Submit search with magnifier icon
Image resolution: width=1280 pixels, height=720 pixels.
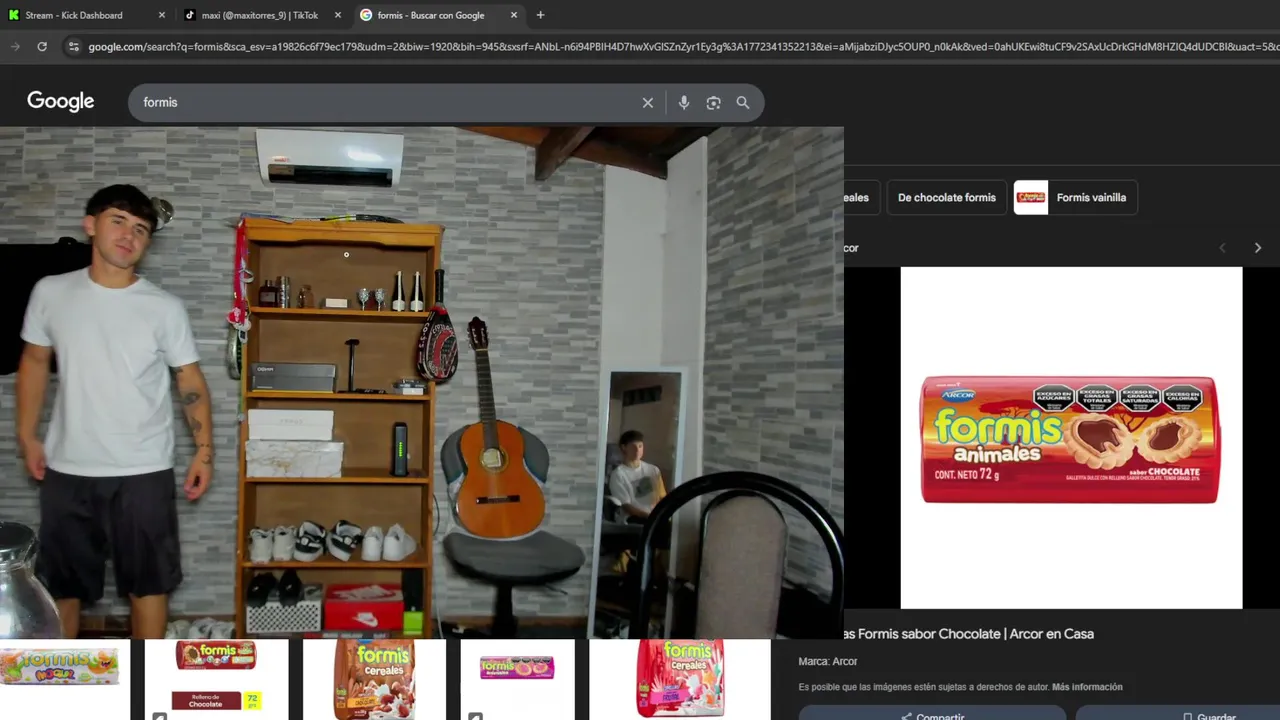(743, 102)
